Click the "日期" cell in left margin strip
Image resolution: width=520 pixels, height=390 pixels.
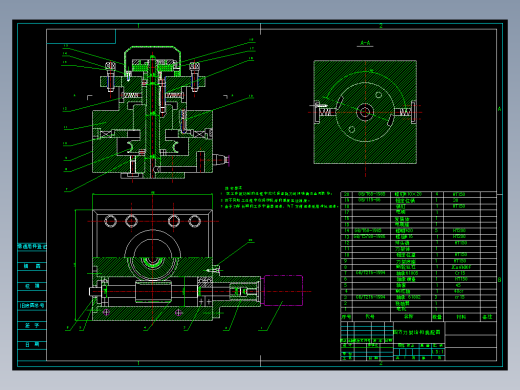coord(32,344)
